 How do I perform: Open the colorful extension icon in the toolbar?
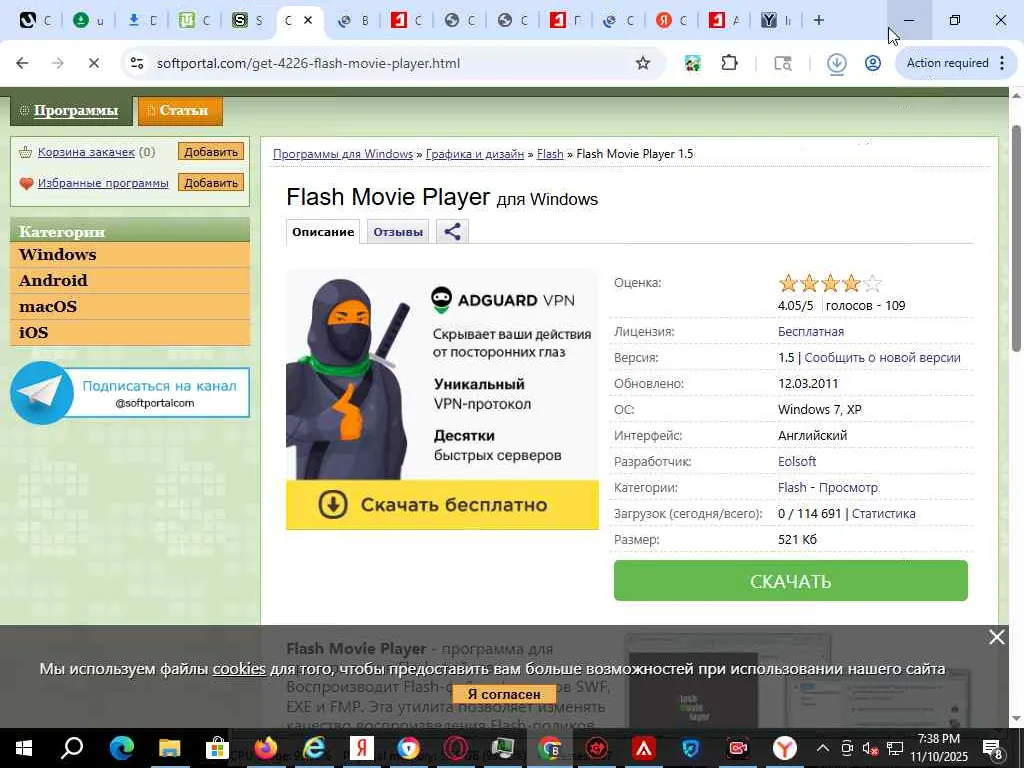click(x=692, y=63)
